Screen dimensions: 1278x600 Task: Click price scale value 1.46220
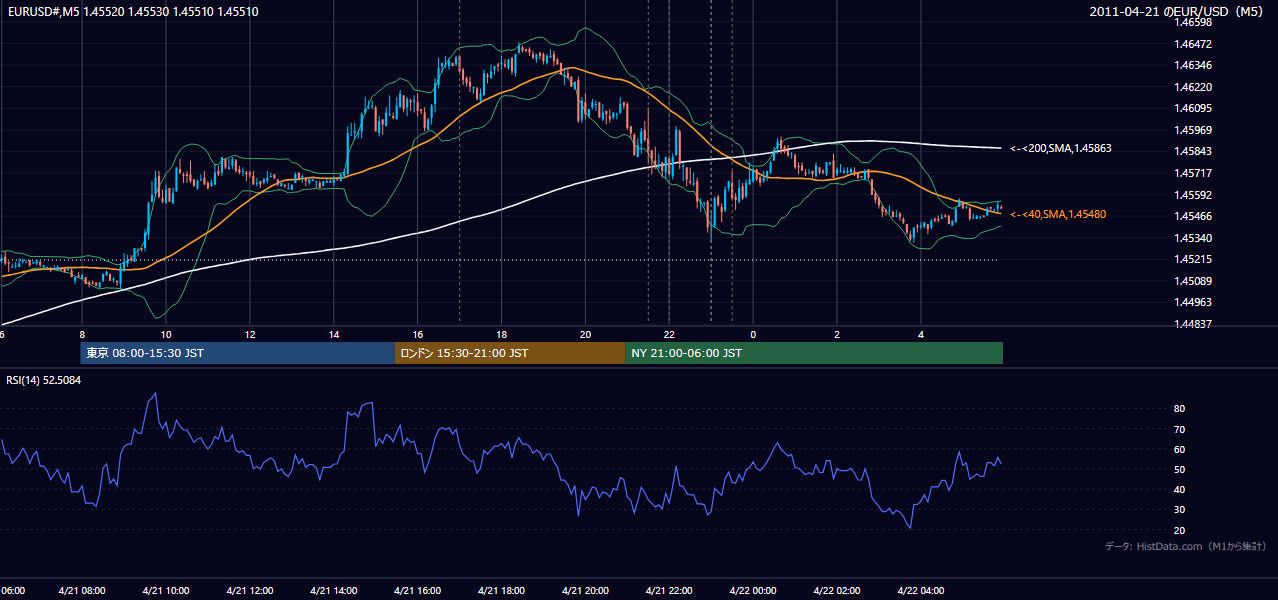point(1194,87)
